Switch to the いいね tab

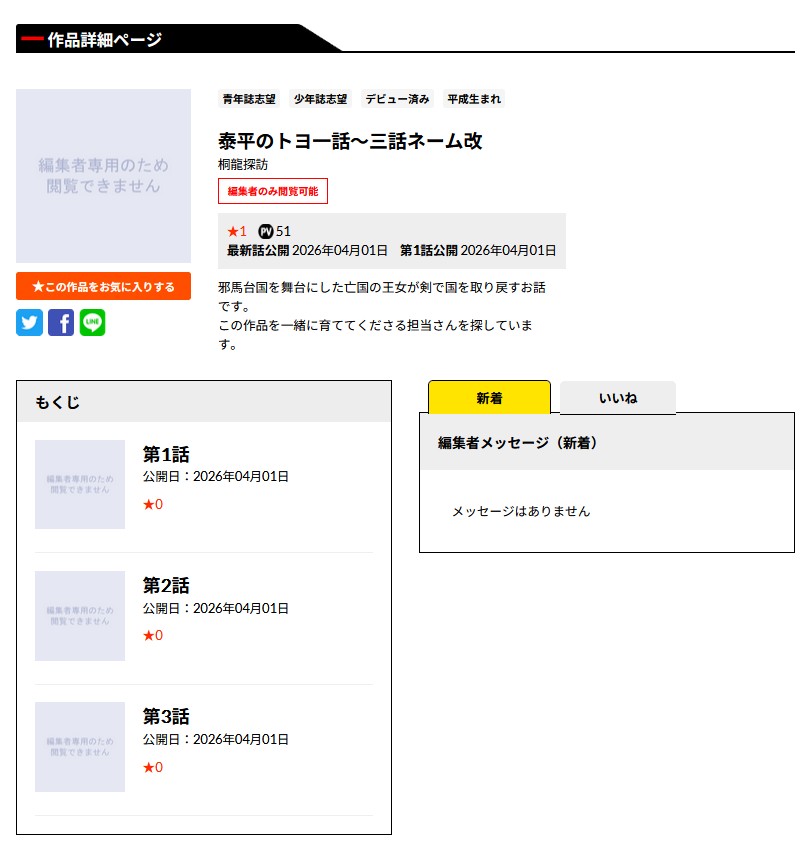[x=617, y=398]
